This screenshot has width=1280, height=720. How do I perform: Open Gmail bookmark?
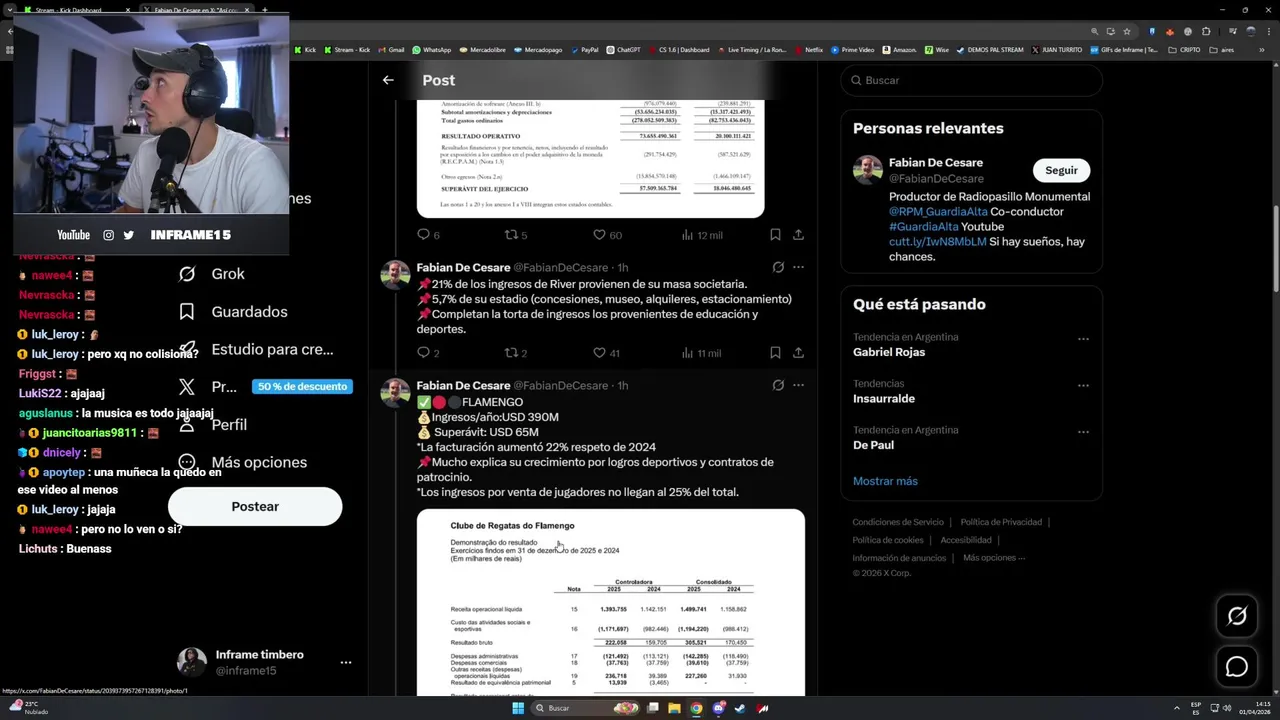pos(391,49)
